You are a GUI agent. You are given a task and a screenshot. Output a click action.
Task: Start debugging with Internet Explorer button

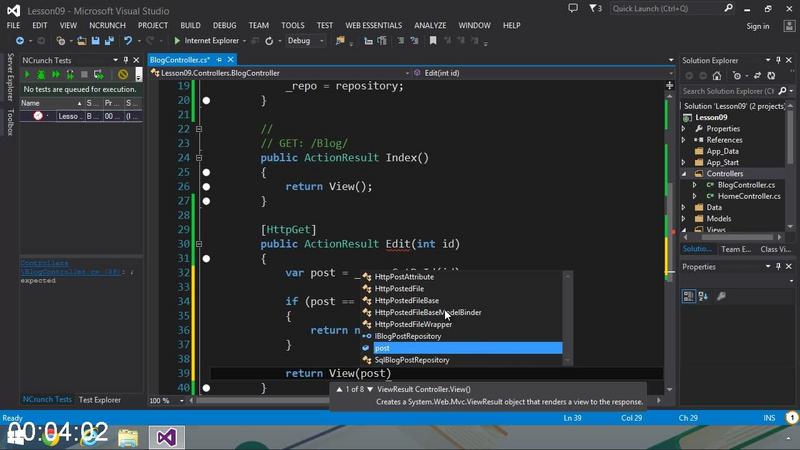206,41
